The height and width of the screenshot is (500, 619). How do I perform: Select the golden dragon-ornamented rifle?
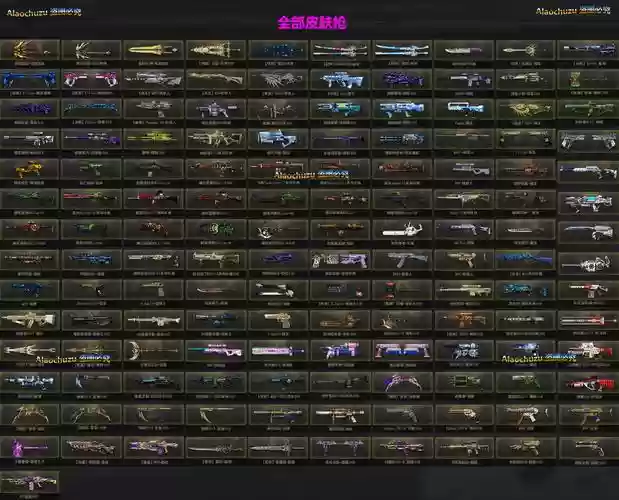pos(525,109)
